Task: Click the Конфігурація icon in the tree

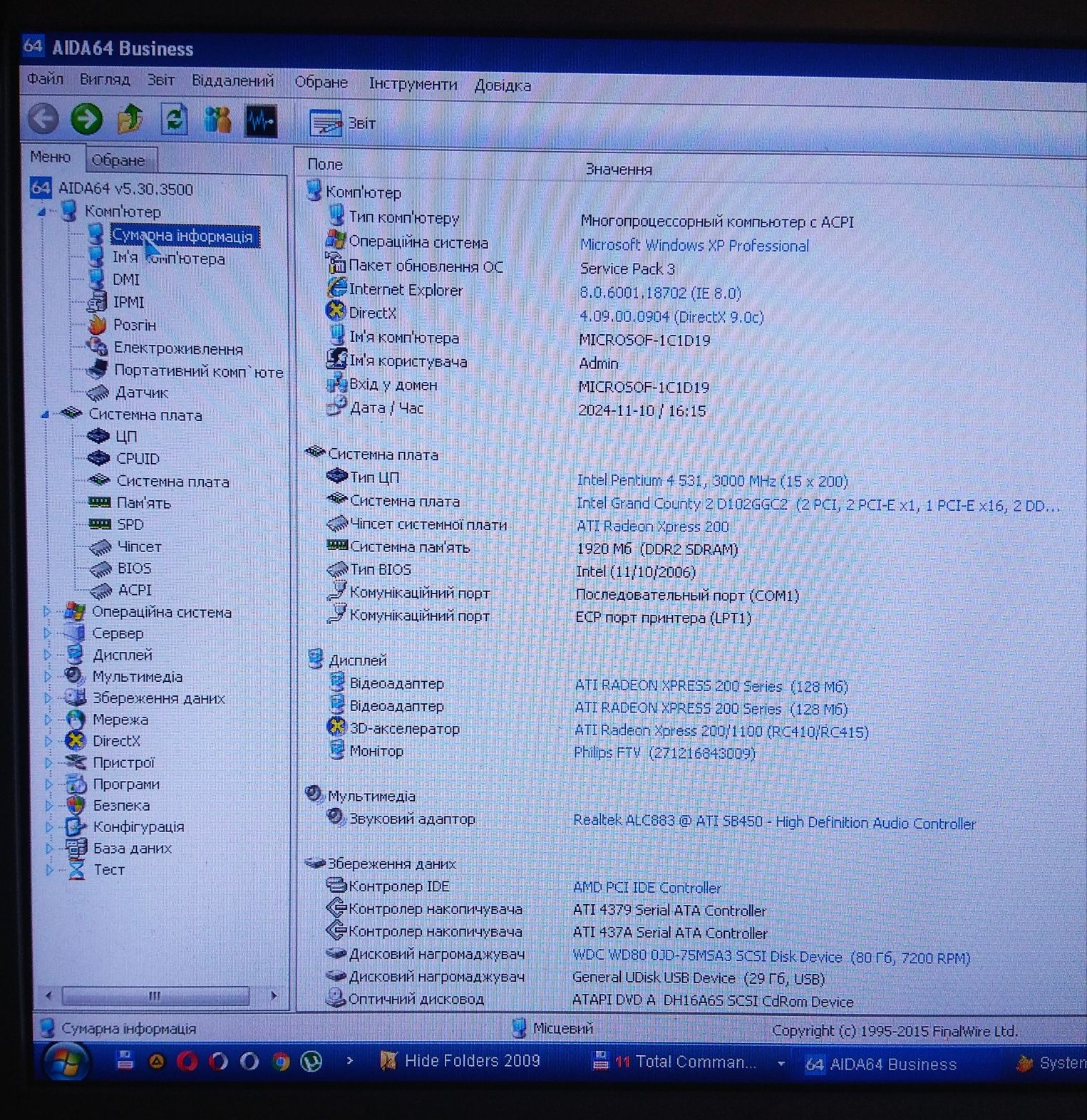Action: click(76, 826)
